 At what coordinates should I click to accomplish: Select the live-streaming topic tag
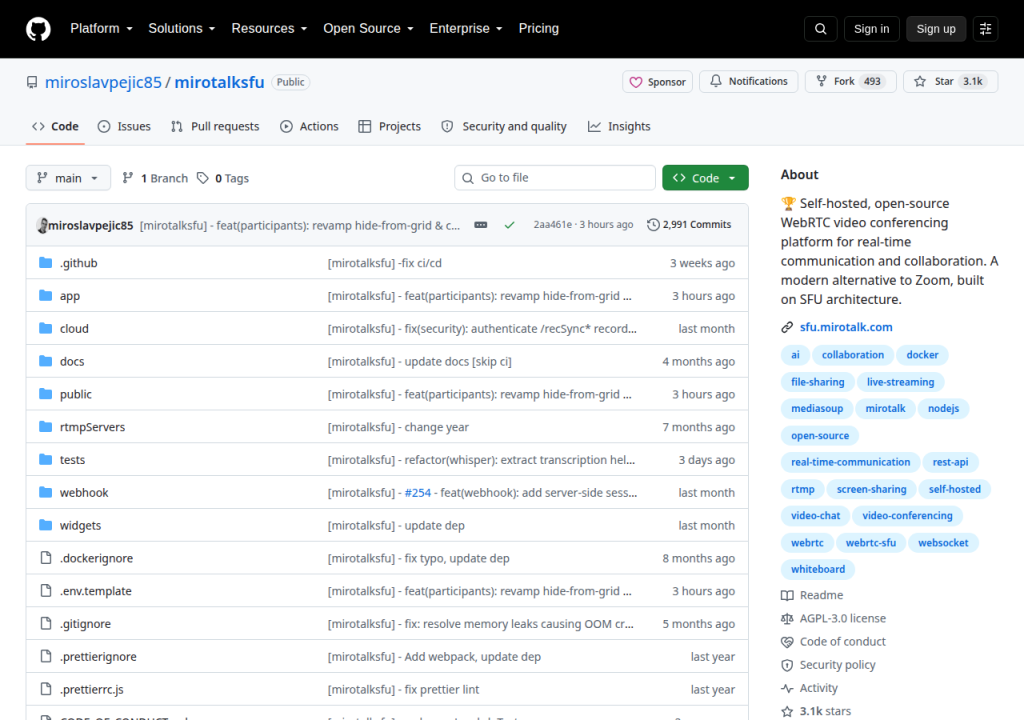point(900,382)
